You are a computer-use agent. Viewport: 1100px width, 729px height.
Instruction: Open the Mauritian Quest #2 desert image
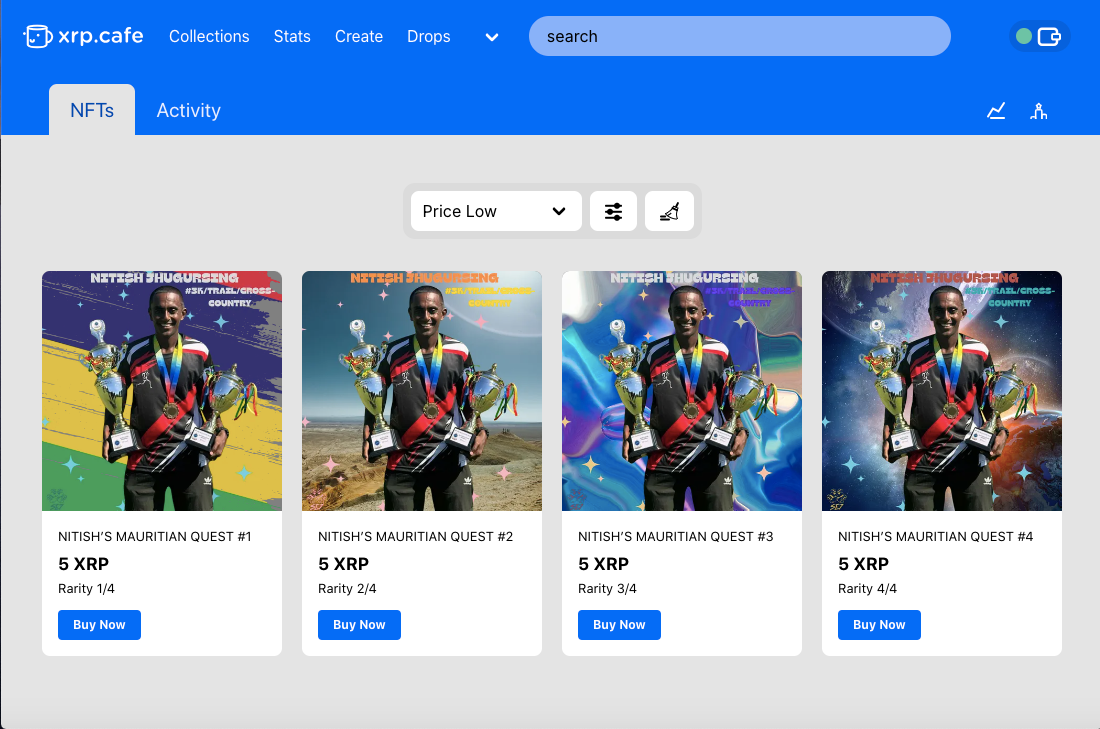[422, 391]
